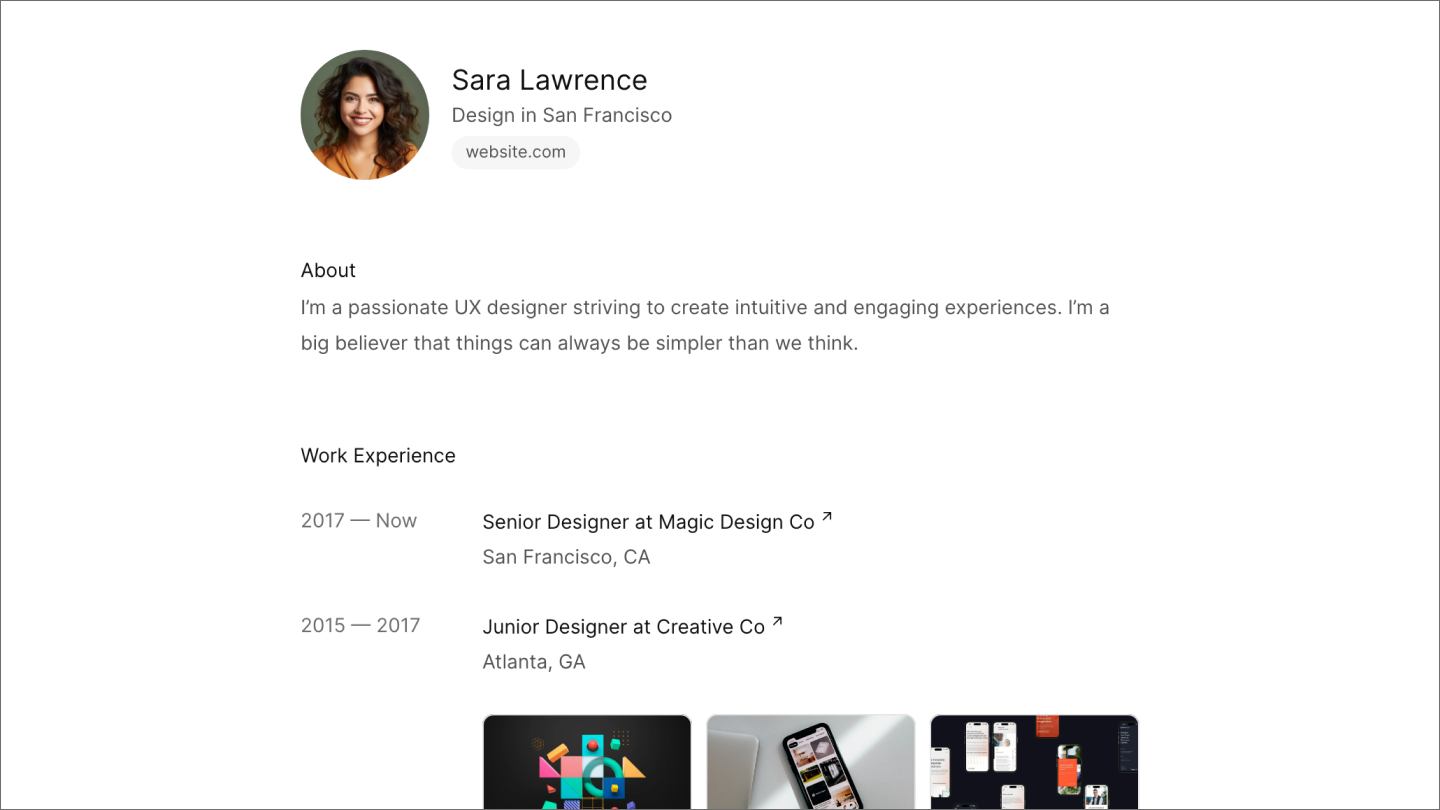
Task: Click the external link arrow beside Magic Design Co
Action: (826, 517)
